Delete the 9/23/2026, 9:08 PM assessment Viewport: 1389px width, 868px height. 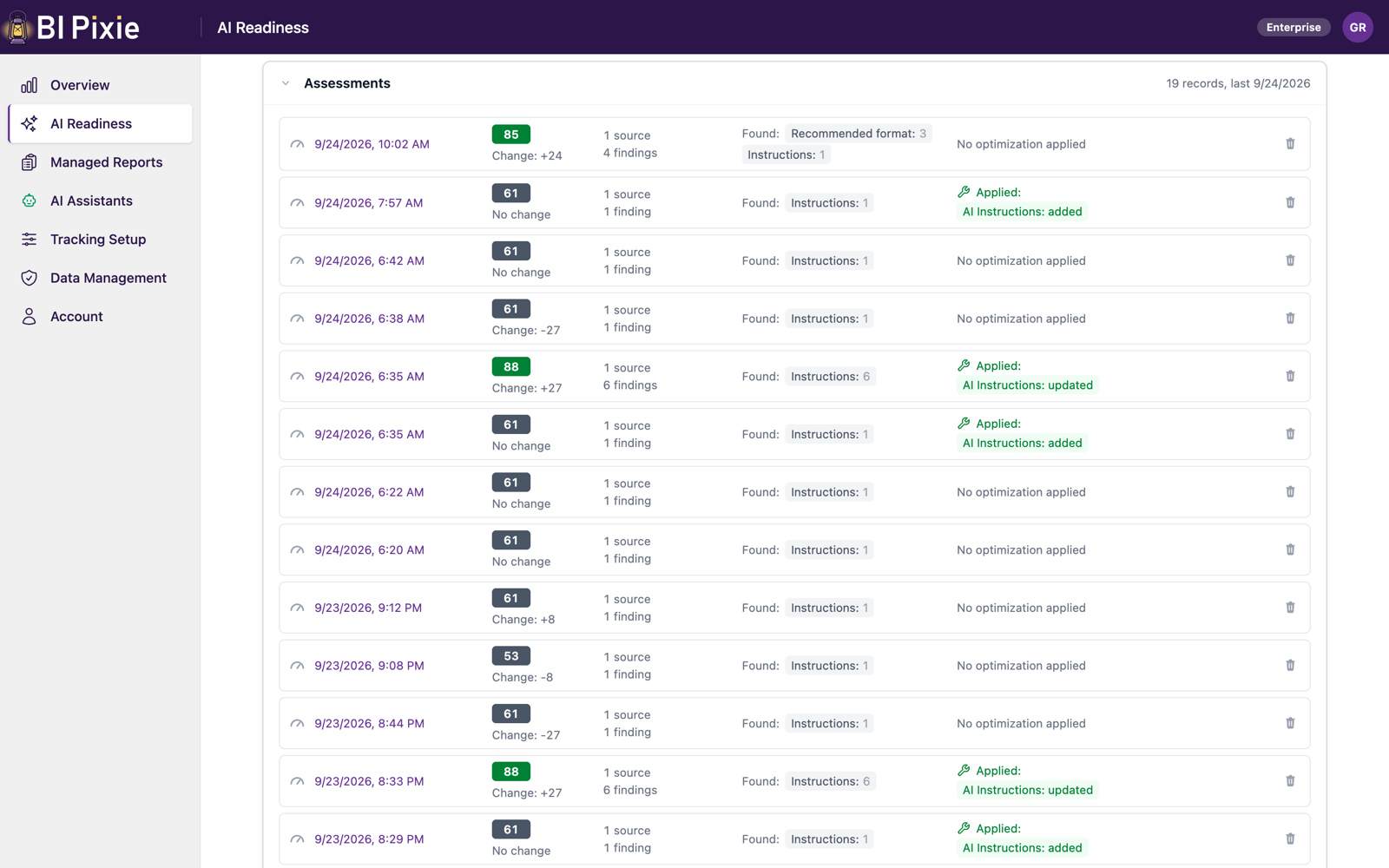click(x=1290, y=666)
